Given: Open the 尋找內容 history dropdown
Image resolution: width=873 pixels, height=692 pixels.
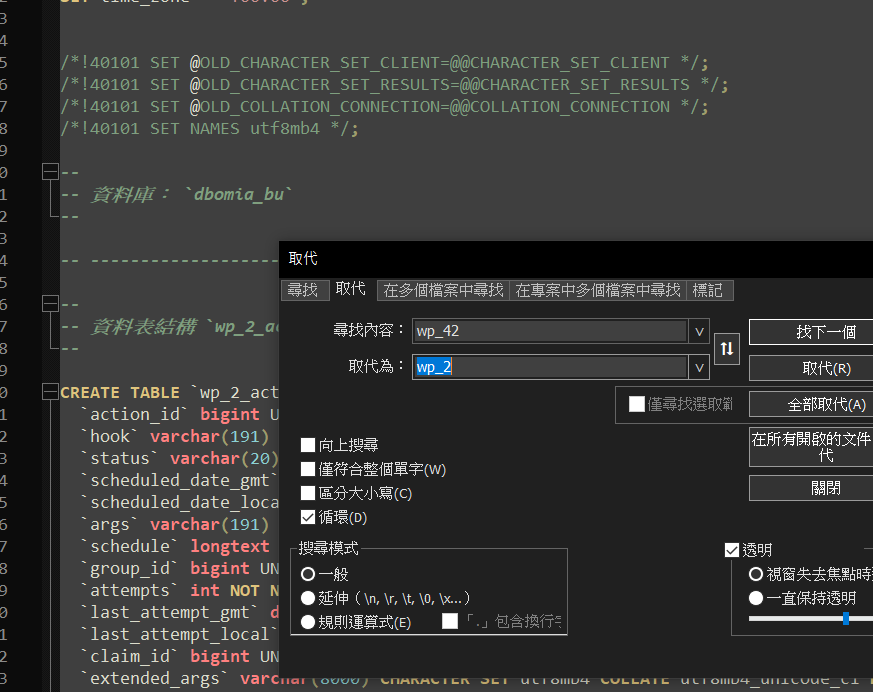Looking at the screenshot, I should point(699,331).
